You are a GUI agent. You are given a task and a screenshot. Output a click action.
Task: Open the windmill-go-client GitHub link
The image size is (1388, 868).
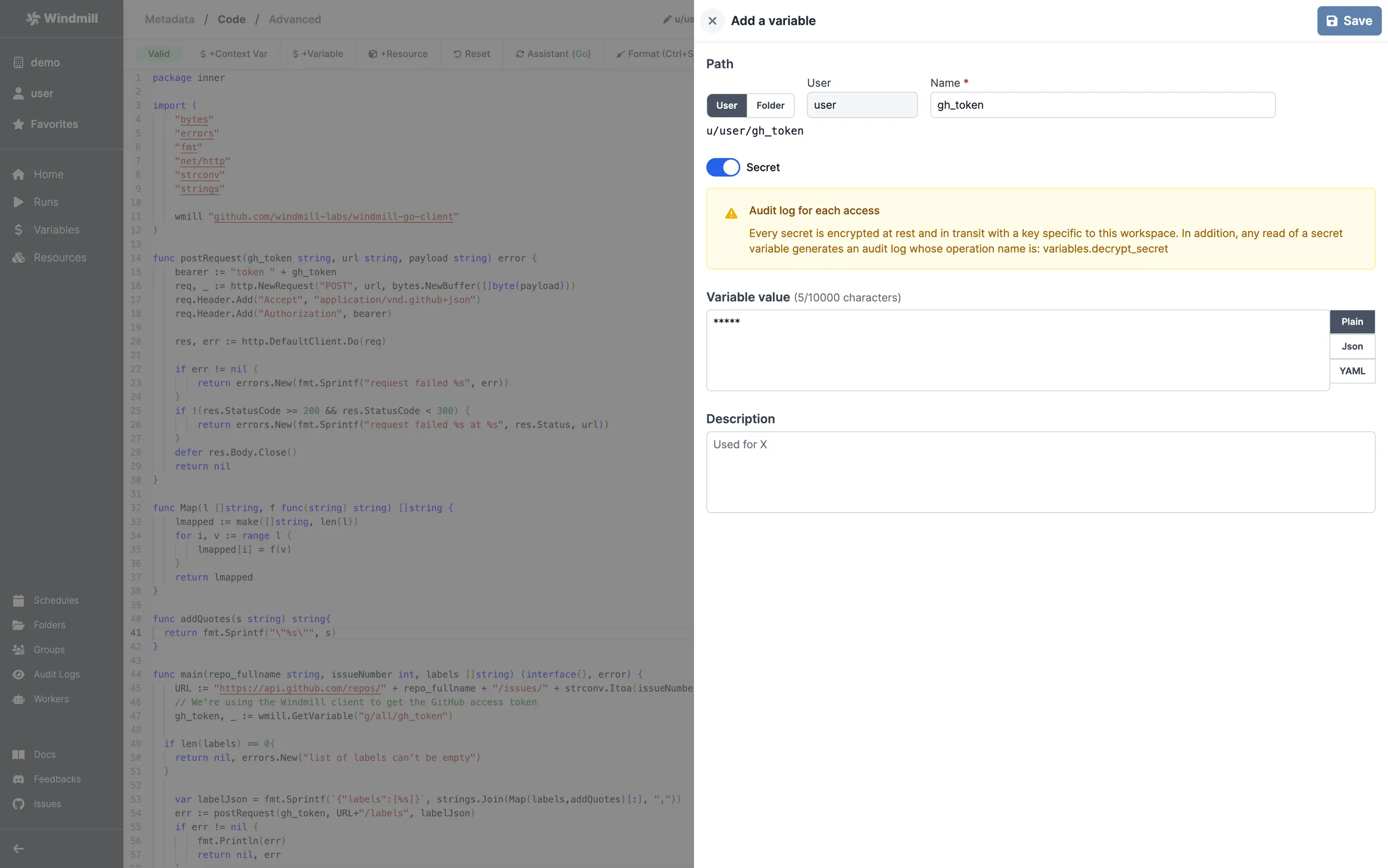334,216
